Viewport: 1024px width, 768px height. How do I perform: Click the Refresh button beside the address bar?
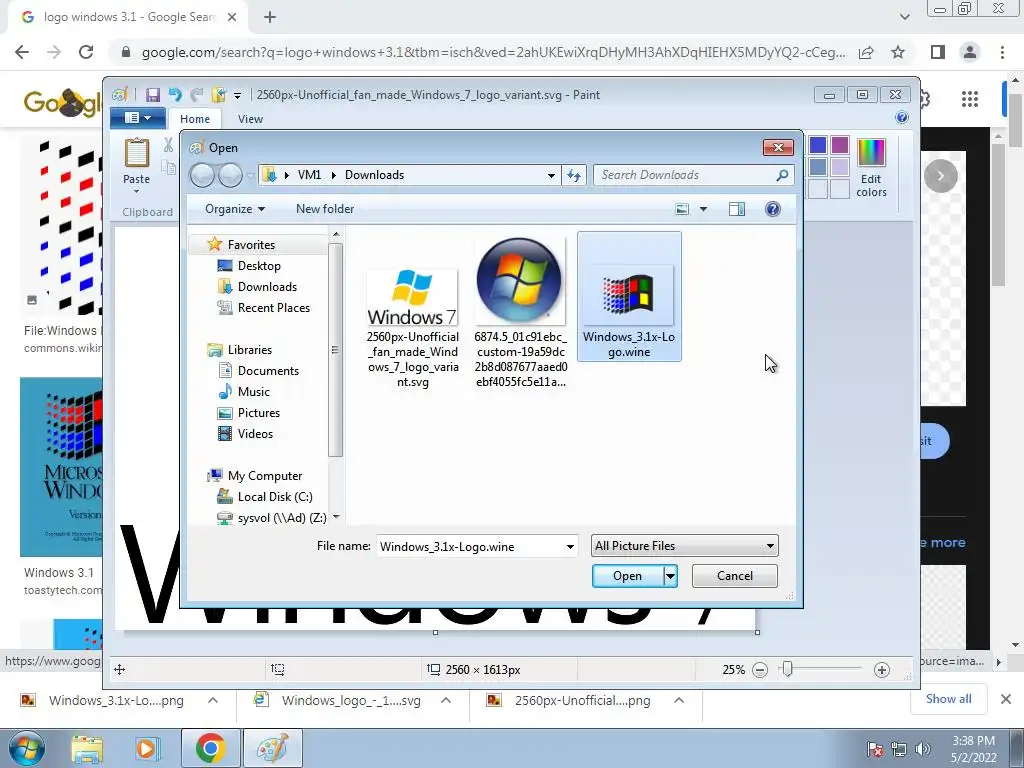(573, 175)
